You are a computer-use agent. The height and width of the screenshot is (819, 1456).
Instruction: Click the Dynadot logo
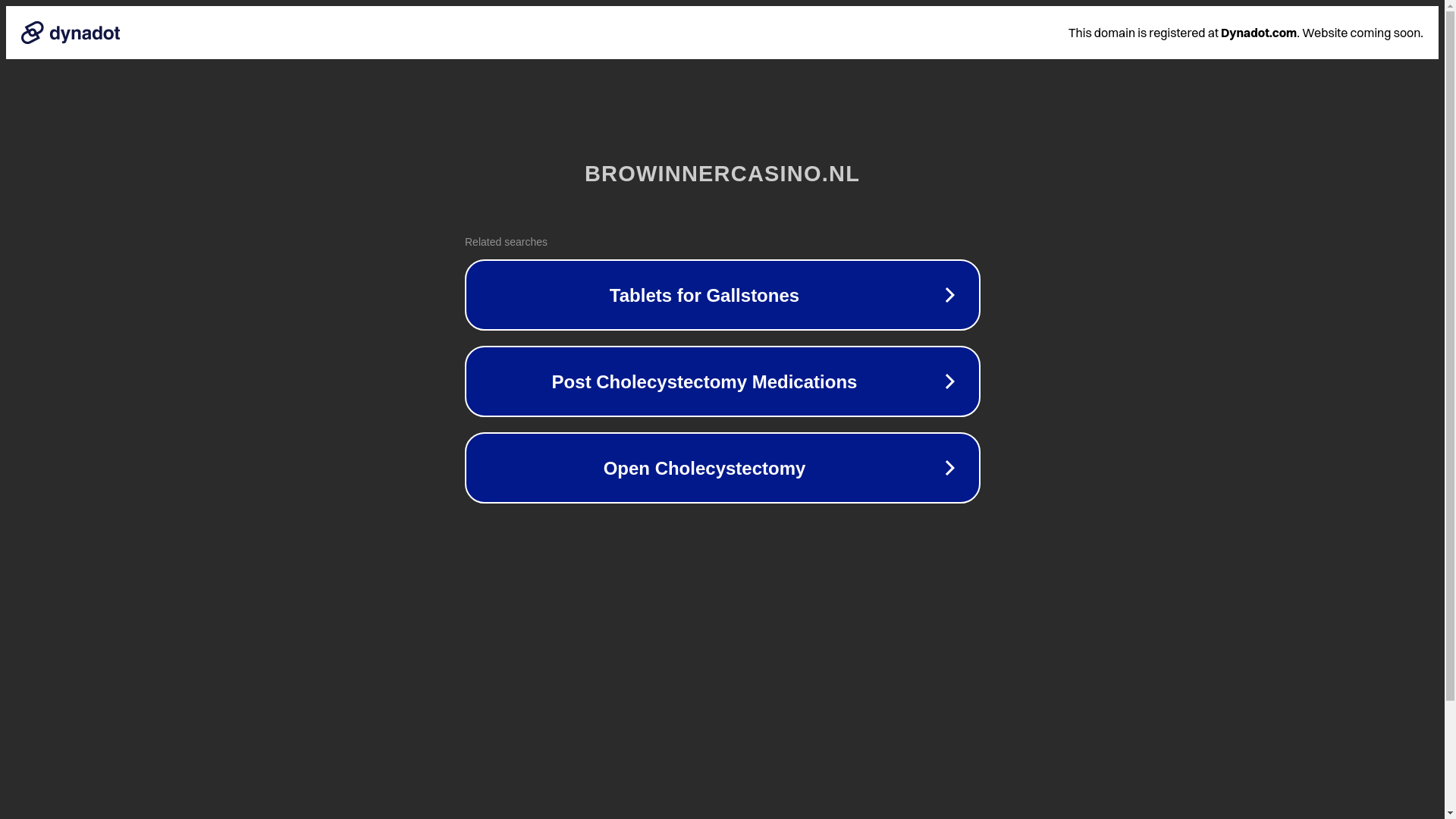pyautogui.click(x=71, y=33)
